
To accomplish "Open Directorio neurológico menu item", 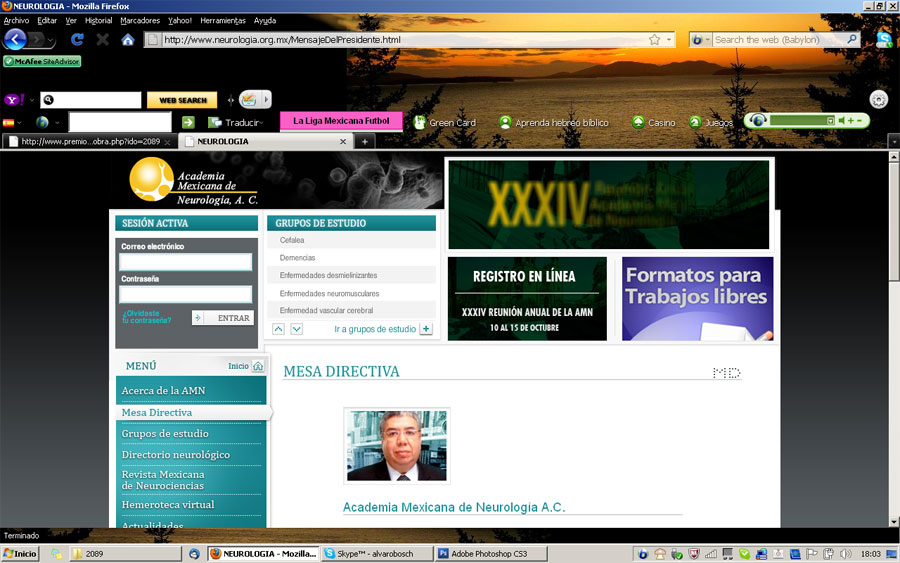I will [x=176, y=455].
